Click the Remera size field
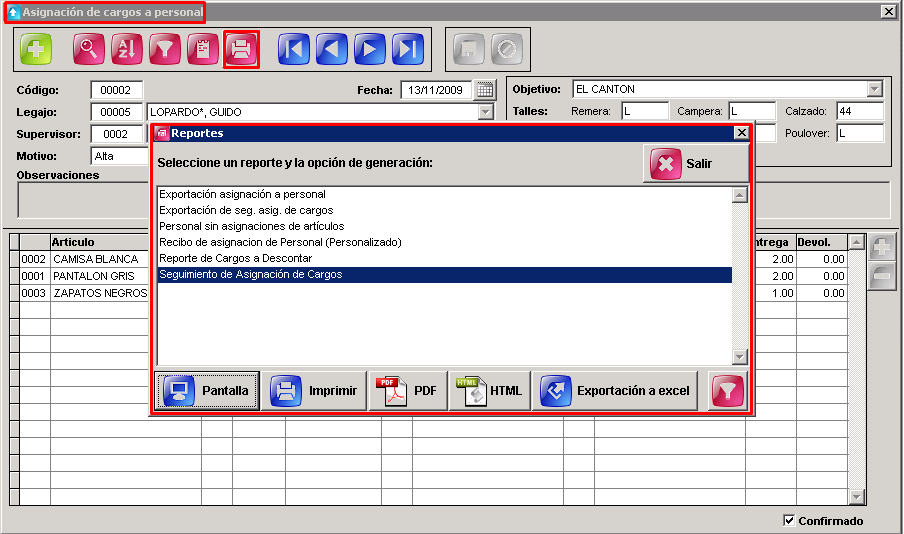 tap(645, 111)
